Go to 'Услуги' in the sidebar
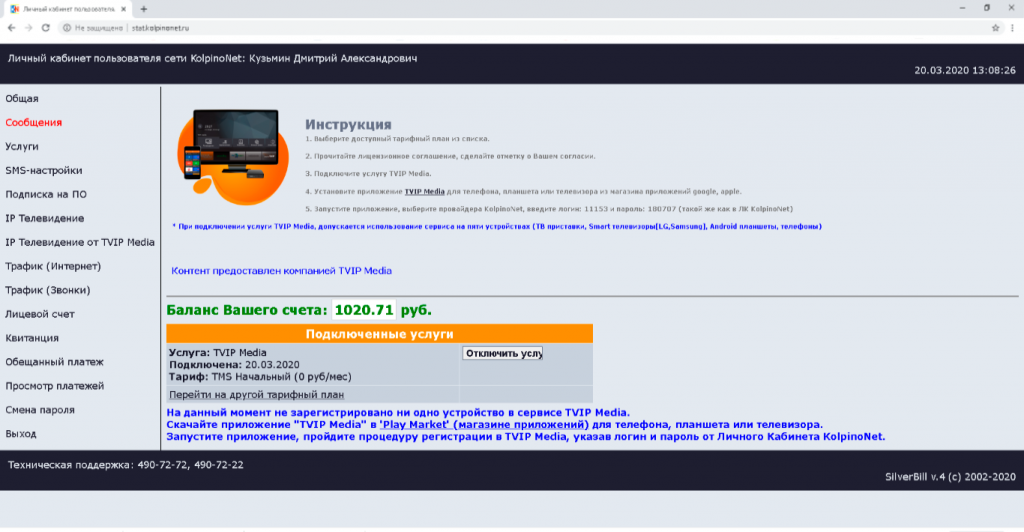The width and height of the screenshot is (1024, 532). click(x=22, y=146)
